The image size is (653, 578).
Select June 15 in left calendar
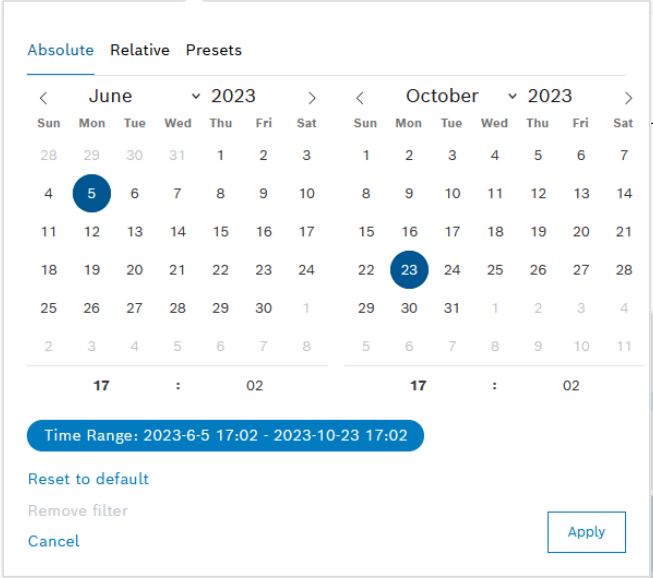pos(220,232)
